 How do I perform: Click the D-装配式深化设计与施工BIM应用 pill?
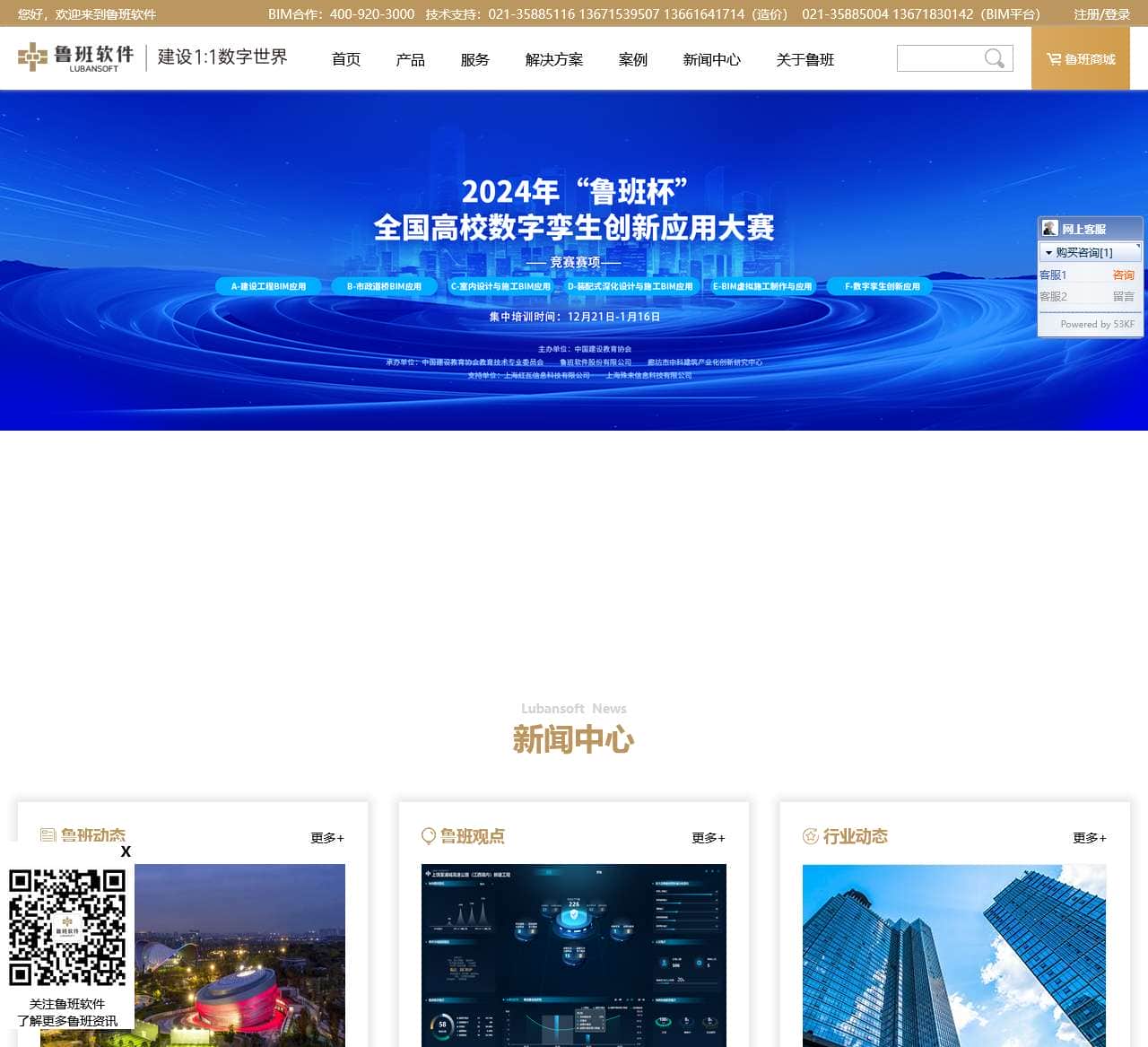coord(631,286)
